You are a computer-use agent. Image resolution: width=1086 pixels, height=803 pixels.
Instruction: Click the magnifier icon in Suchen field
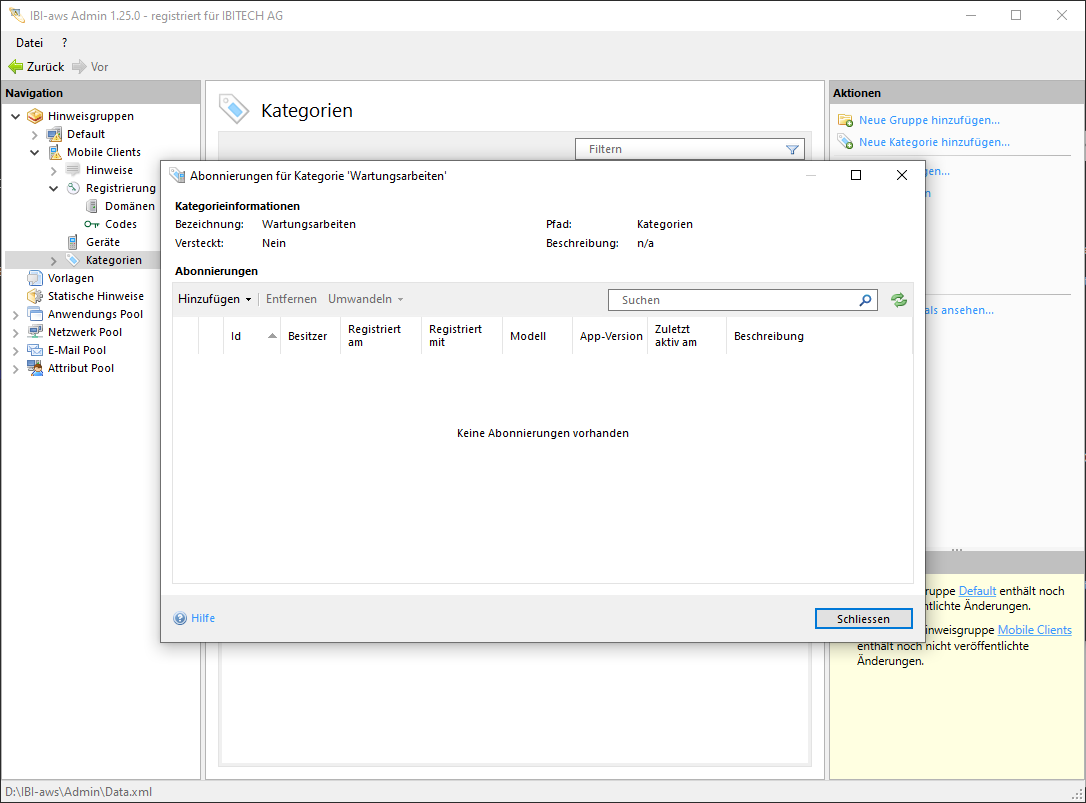(x=865, y=300)
